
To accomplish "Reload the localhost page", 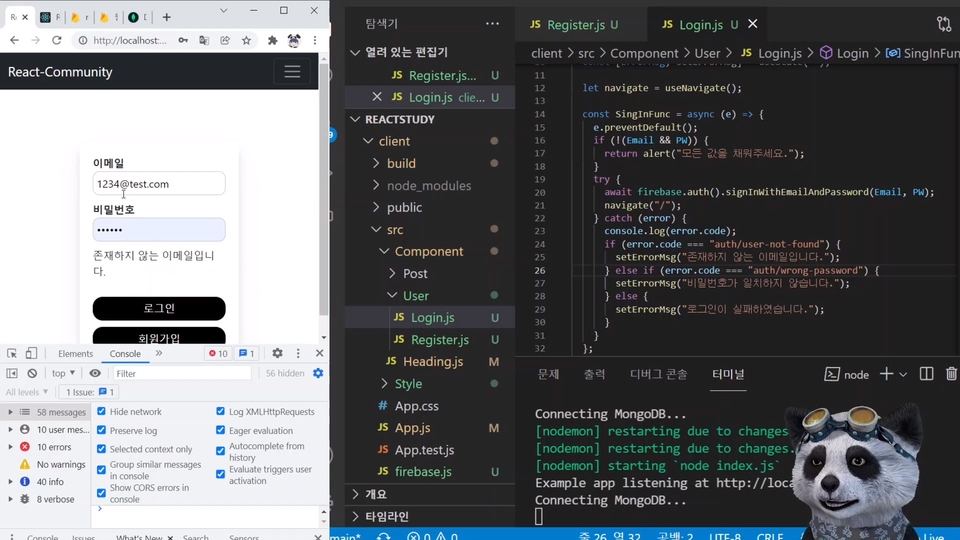I will 56,40.
